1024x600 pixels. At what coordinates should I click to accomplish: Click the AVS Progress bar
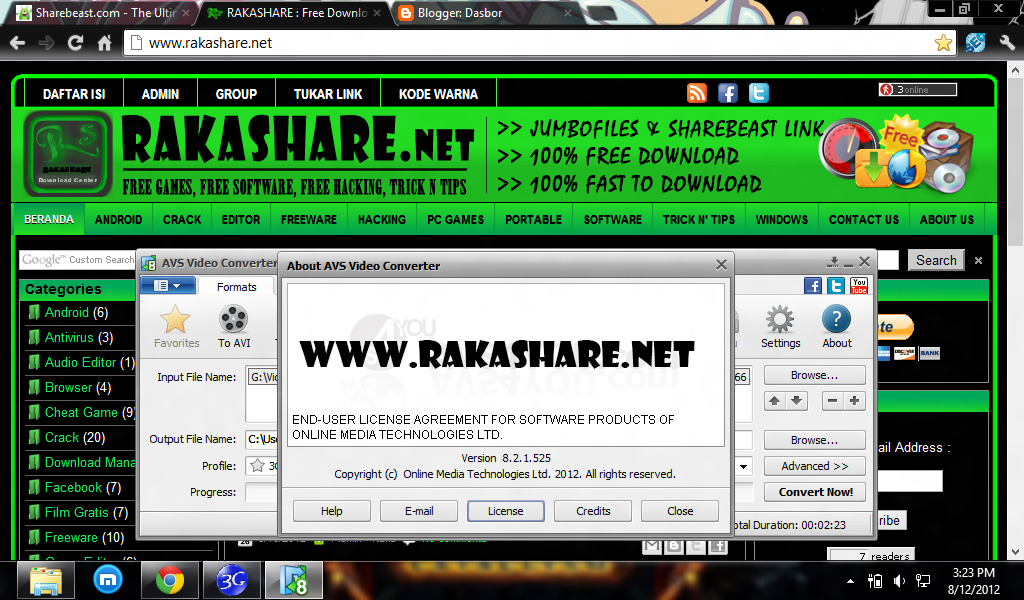point(261,492)
